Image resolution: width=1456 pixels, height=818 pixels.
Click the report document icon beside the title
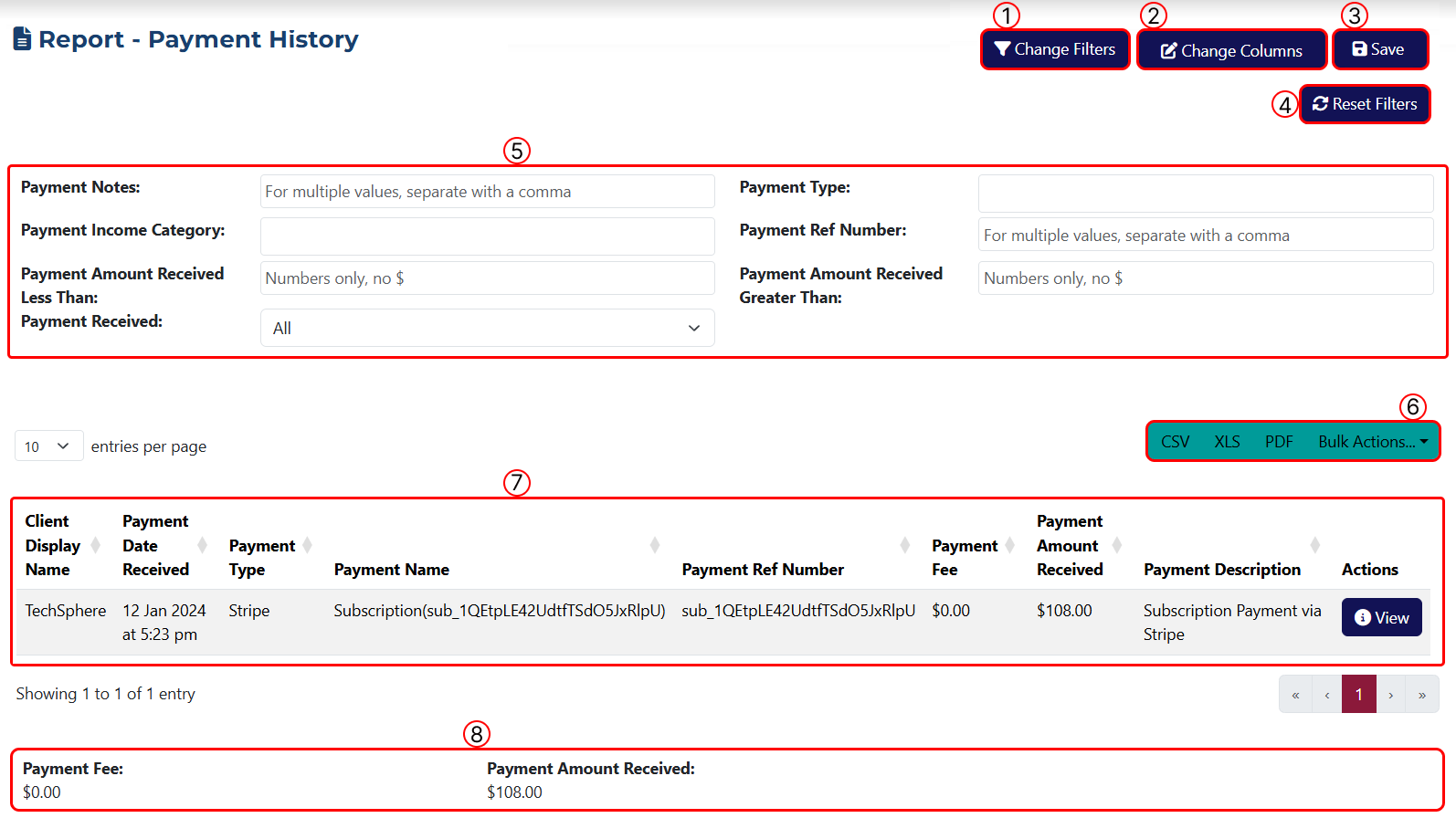(23, 38)
